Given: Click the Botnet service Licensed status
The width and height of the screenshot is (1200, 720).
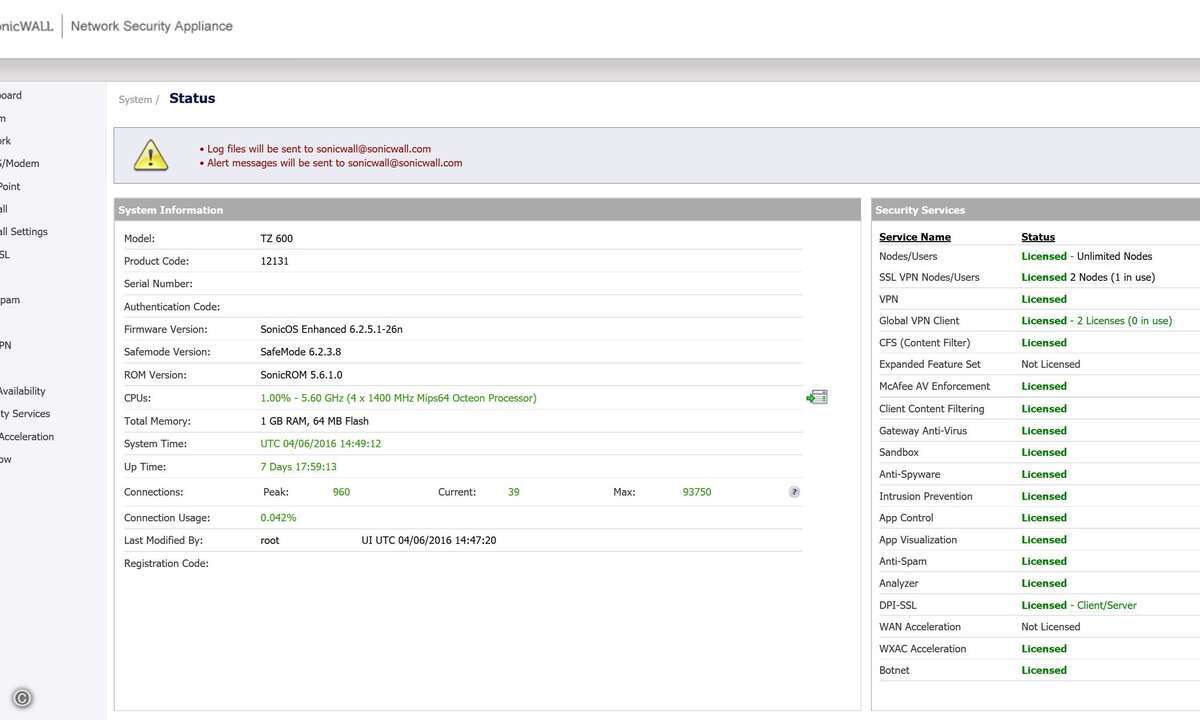Looking at the screenshot, I should click(x=1044, y=670).
